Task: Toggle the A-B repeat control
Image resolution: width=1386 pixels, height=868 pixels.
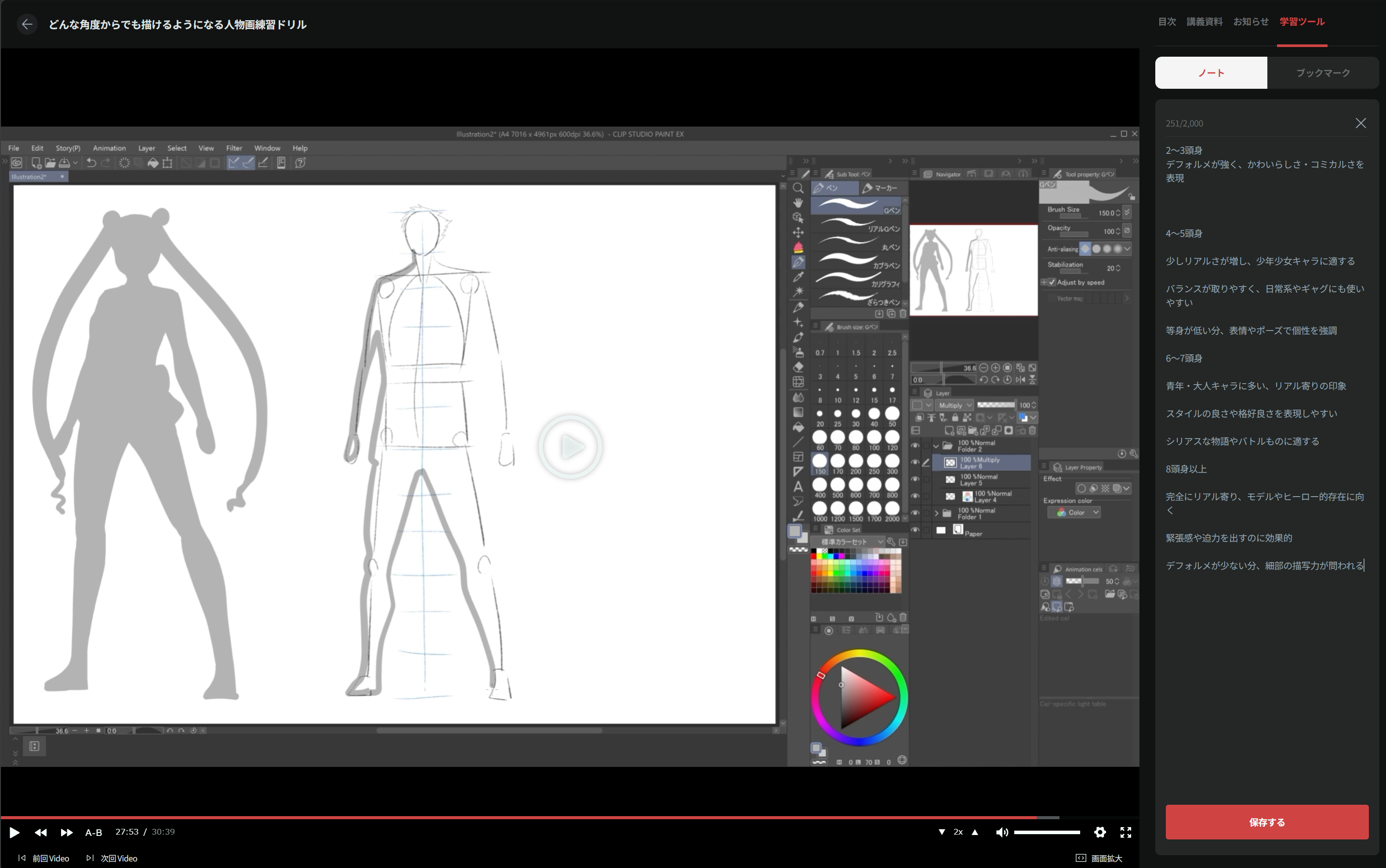Action: [x=94, y=832]
